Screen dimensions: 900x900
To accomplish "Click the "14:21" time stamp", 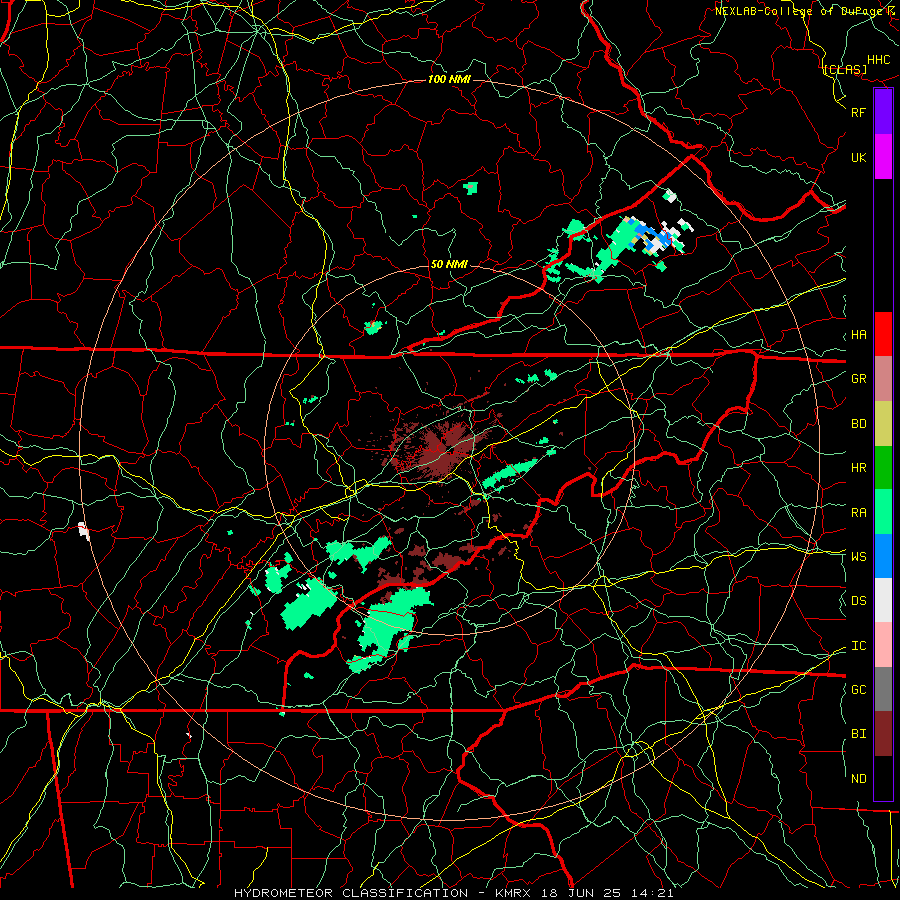I will click(x=654, y=893).
